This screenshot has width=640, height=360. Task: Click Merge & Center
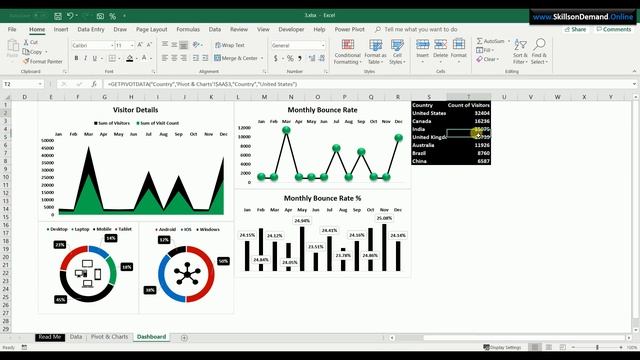[x=236, y=58]
